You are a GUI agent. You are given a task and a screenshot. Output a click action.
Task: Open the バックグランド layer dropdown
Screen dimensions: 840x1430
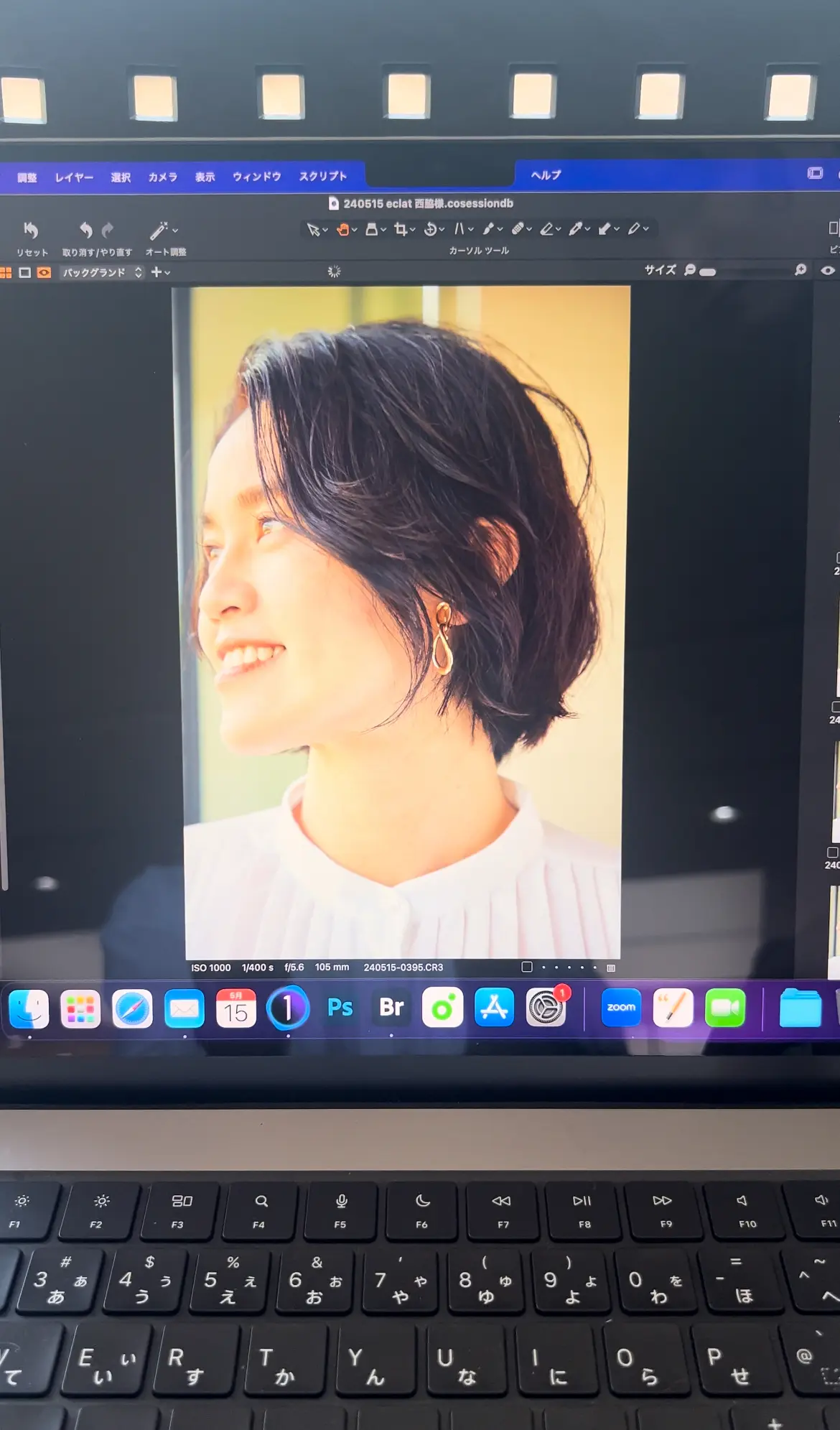102,272
